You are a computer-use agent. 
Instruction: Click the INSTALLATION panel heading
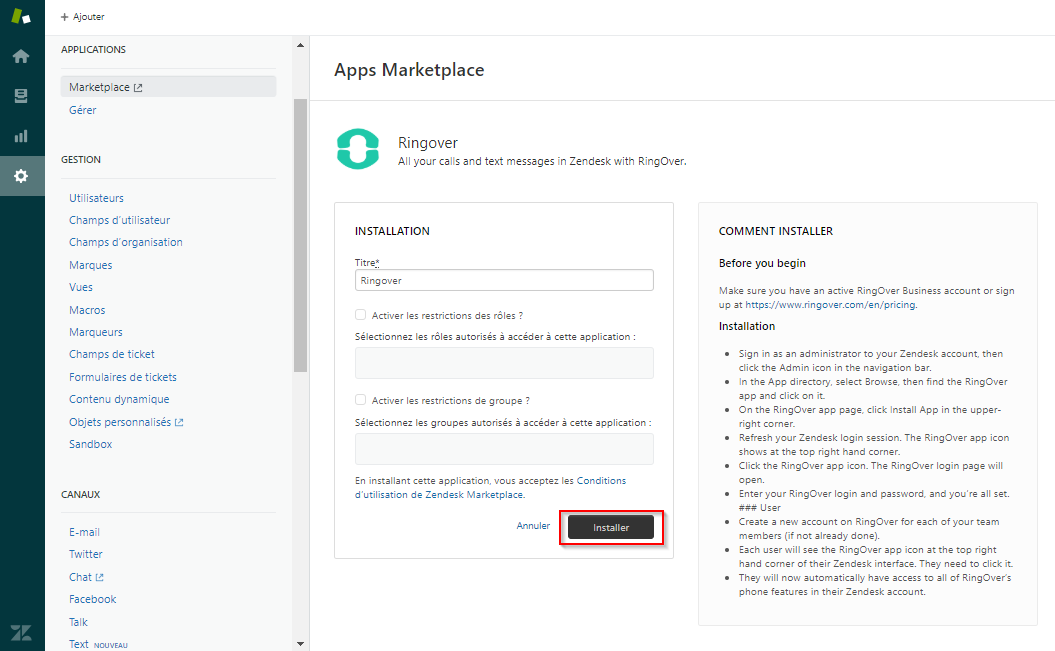point(392,231)
